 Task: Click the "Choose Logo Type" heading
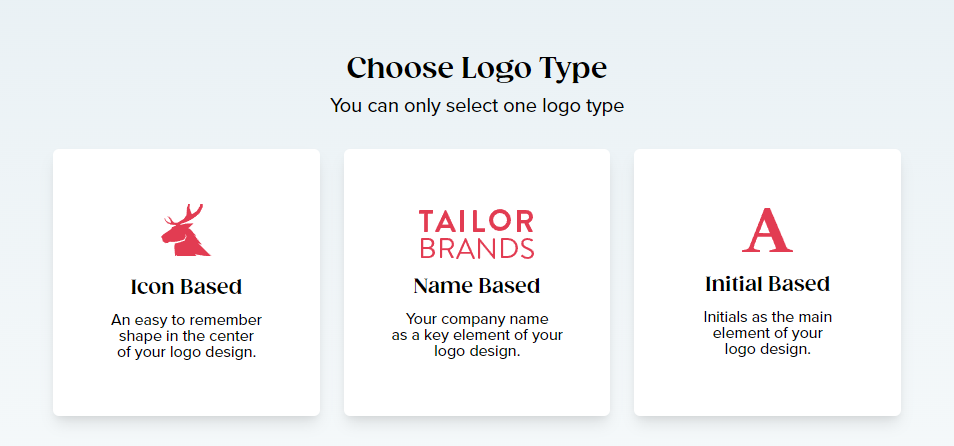pos(477,68)
